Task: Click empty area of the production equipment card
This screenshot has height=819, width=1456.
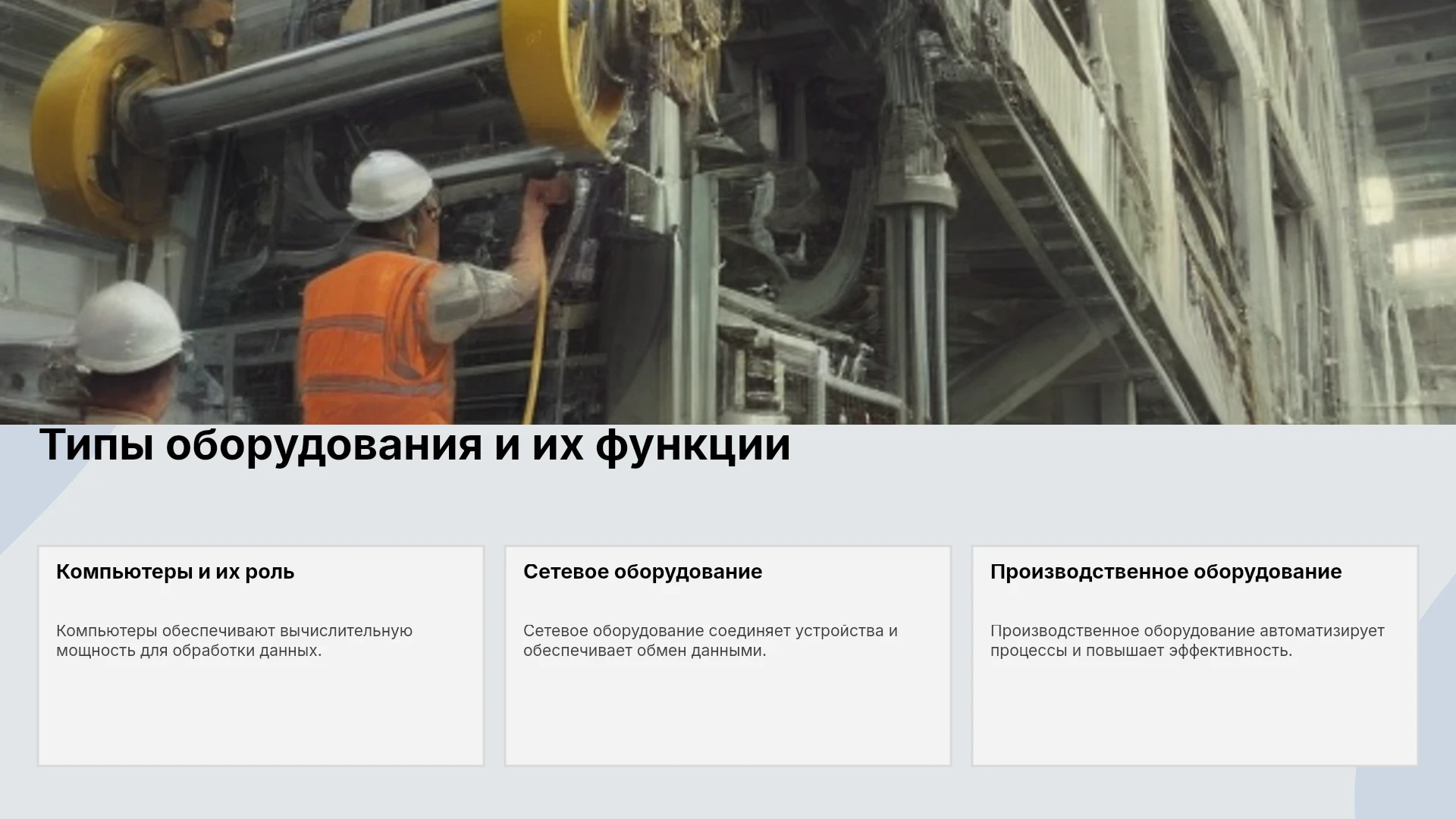Action: click(1195, 717)
